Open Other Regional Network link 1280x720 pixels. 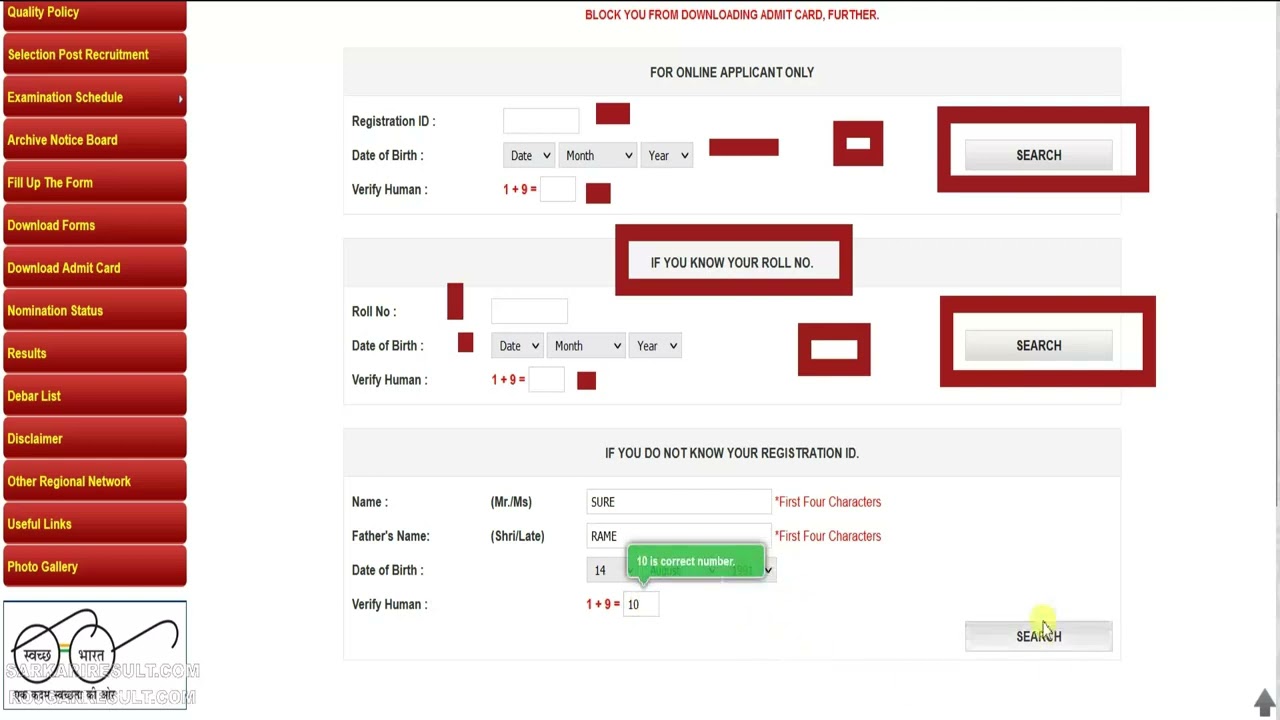(x=94, y=481)
